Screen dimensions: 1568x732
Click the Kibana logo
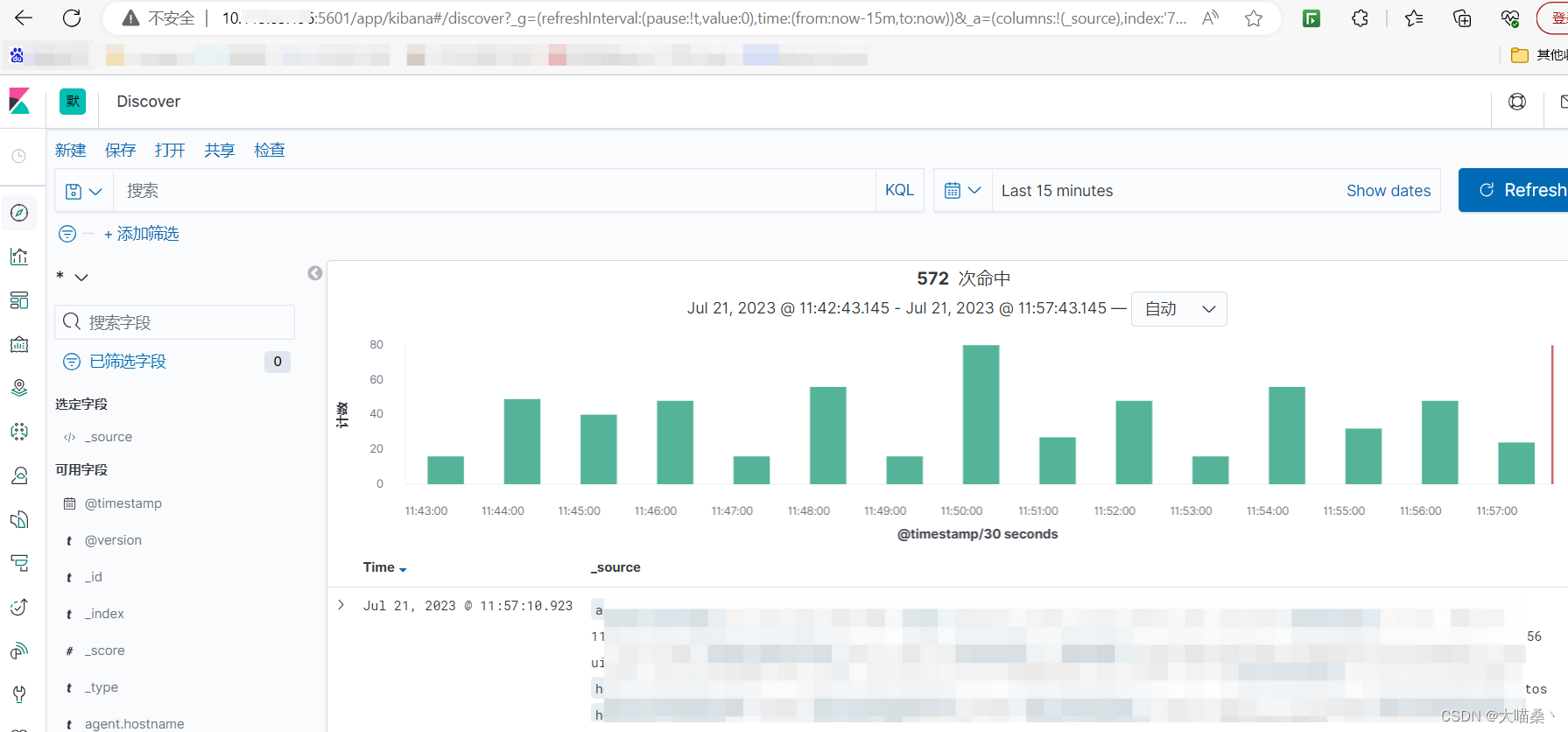click(x=19, y=102)
